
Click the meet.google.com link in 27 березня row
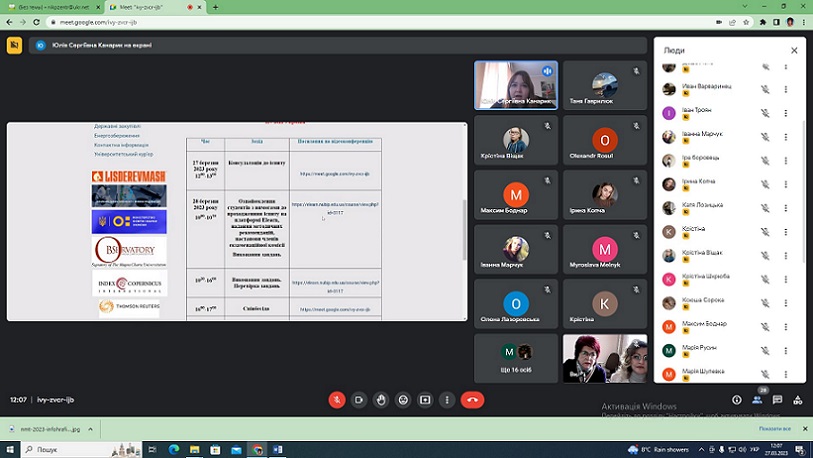point(335,174)
